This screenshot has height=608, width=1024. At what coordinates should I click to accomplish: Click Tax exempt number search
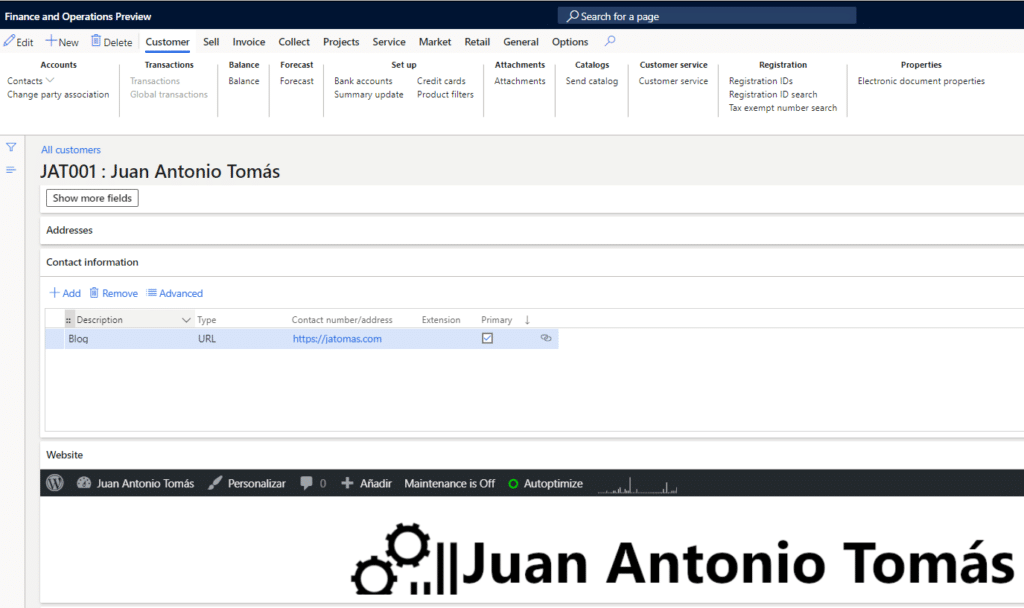[x=782, y=108]
